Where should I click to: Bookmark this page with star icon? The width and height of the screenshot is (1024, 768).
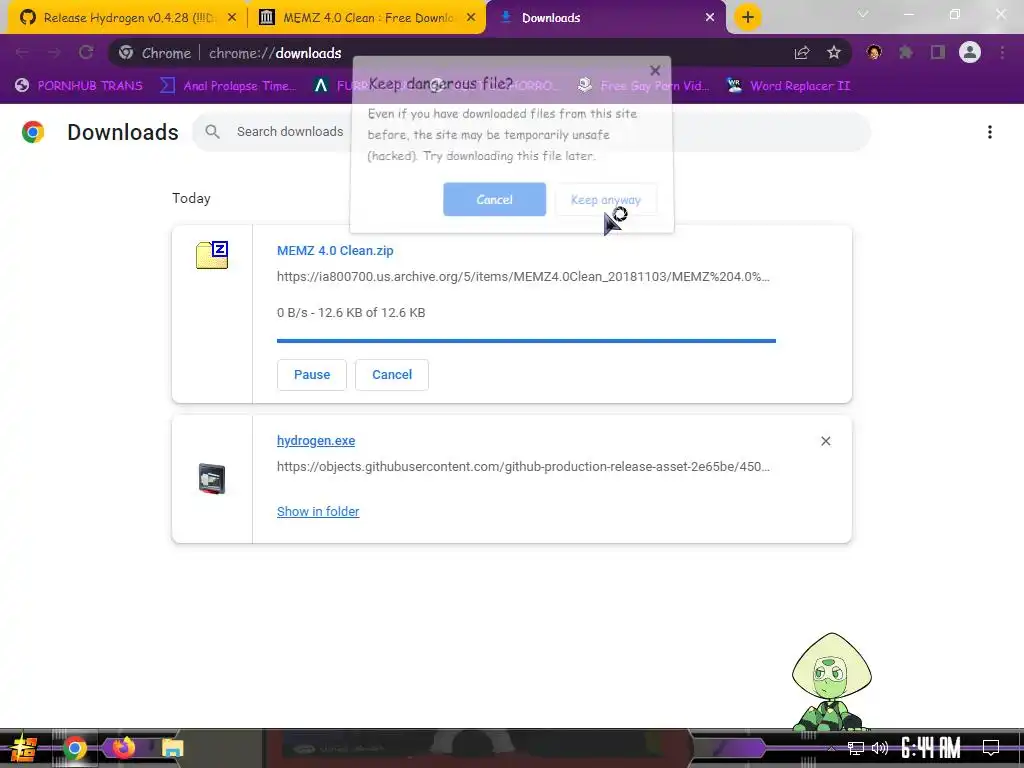[834, 53]
